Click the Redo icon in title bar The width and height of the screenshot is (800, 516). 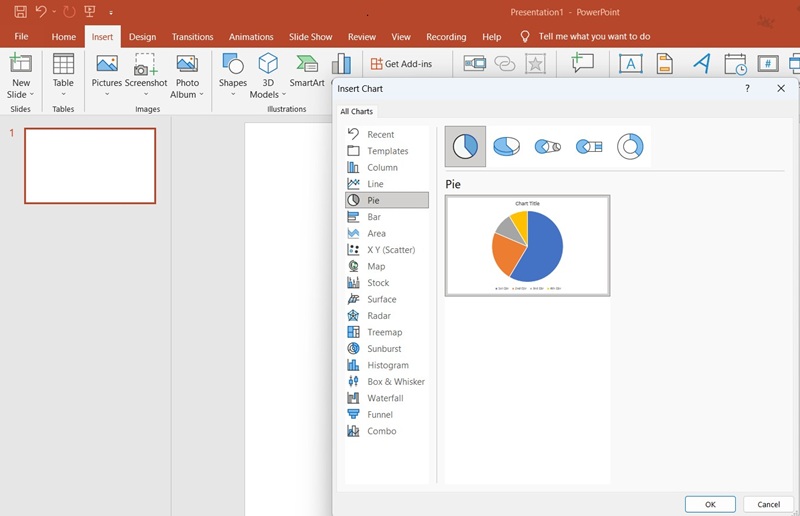[69, 11]
